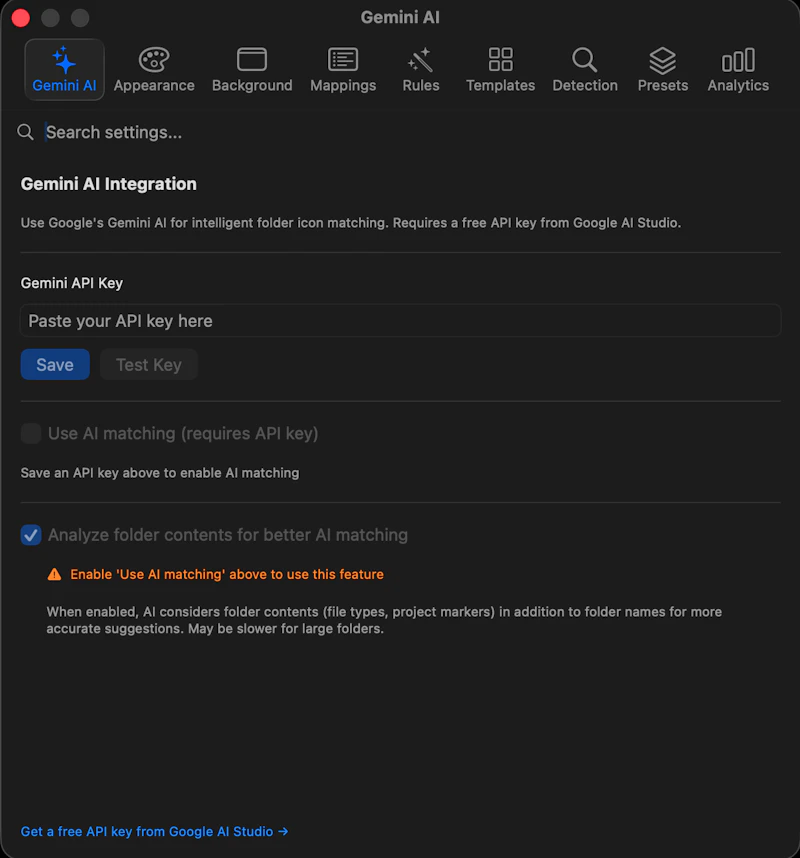Viewport: 800px width, 858px height.
Task: Open the Templates grid tab
Action: pyautogui.click(x=500, y=69)
